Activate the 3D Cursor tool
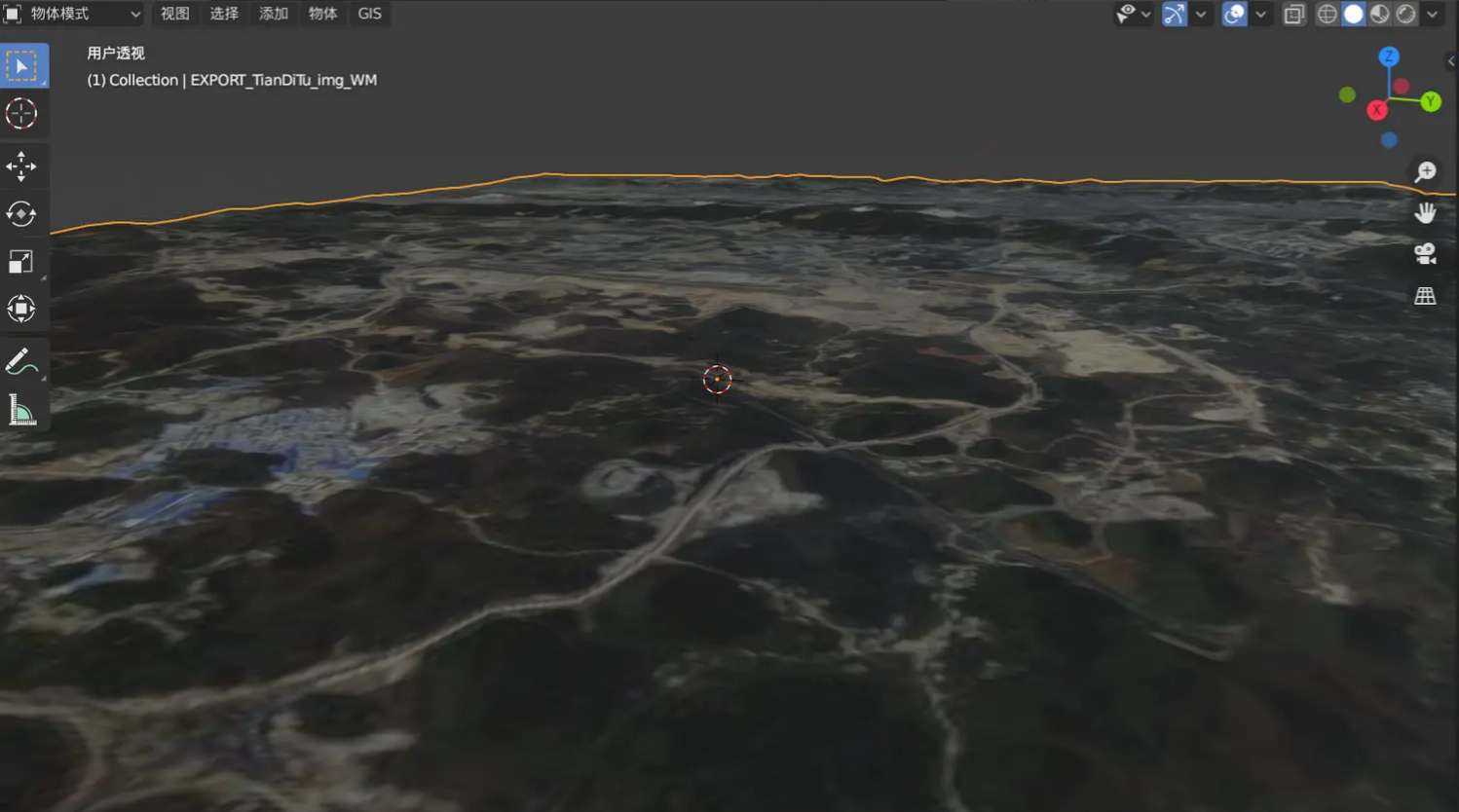 [x=21, y=114]
